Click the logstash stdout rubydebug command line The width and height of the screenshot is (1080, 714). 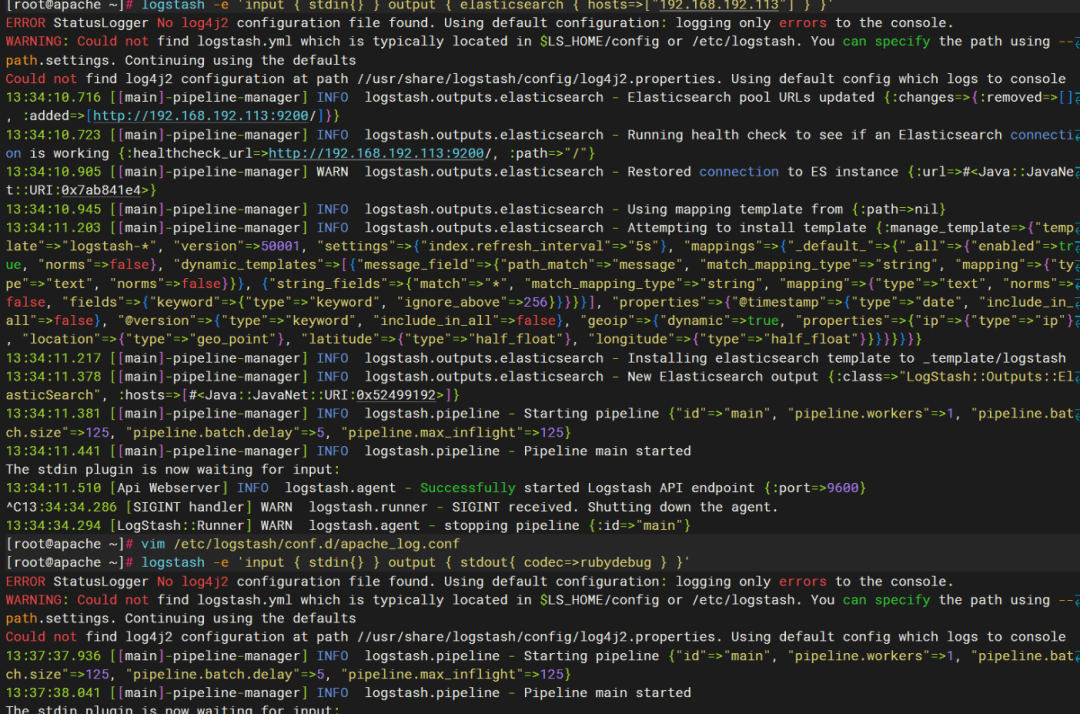coord(415,563)
